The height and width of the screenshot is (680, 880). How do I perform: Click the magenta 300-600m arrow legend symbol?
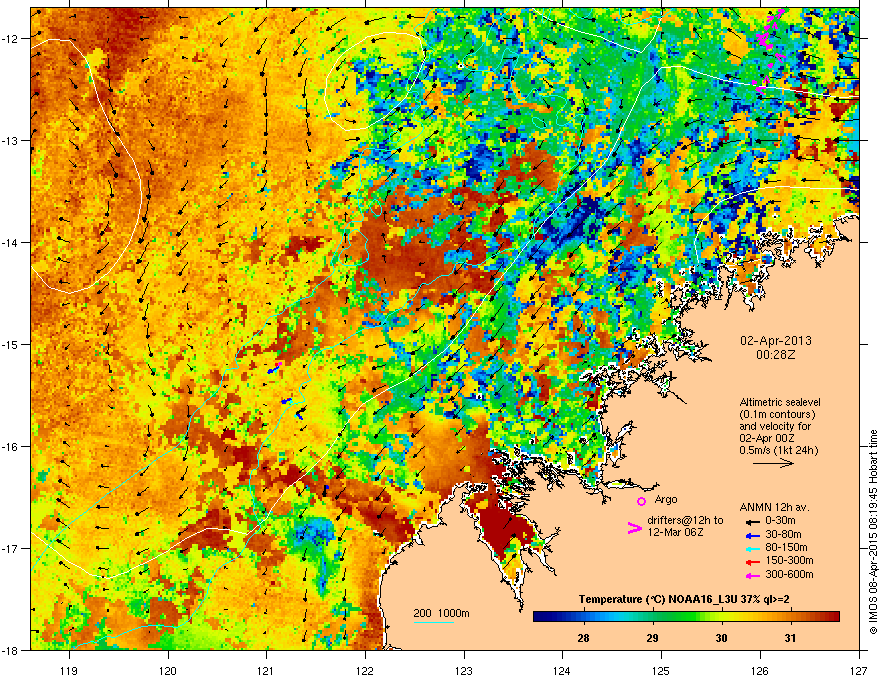point(751,575)
